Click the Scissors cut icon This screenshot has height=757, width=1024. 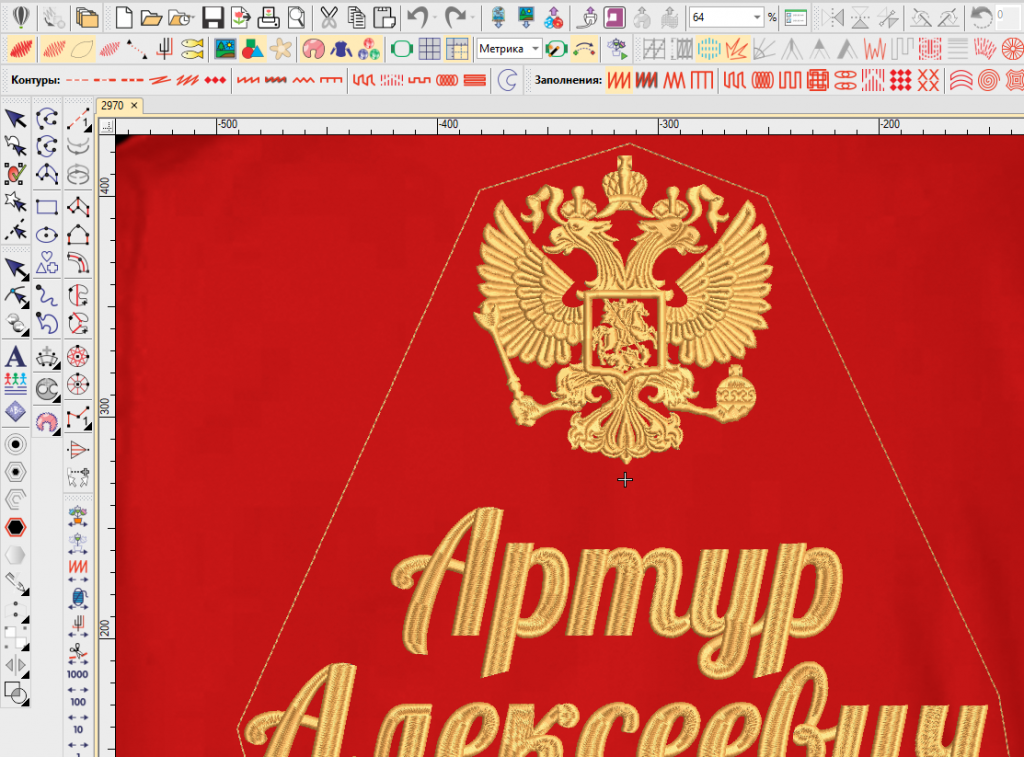tap(326, 15)
